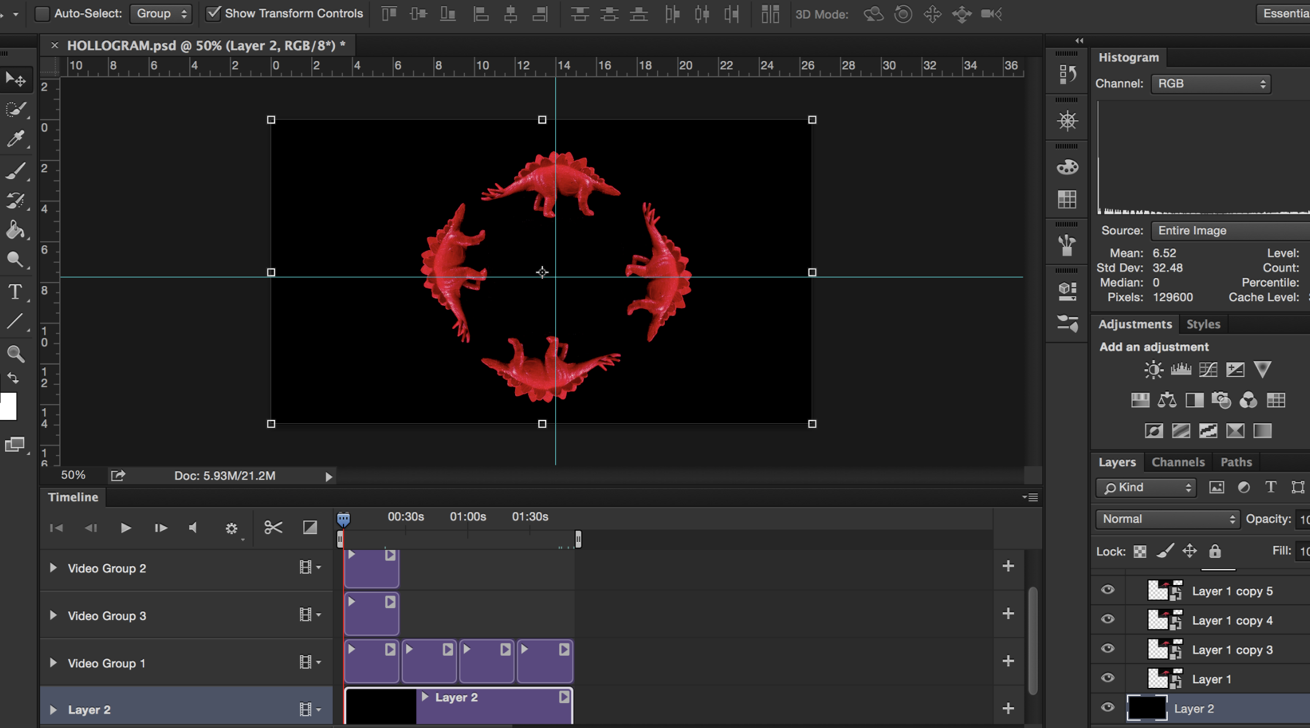Switch to the Channels tab
The image size is (1310, 728).
[x=1177, y=462]
